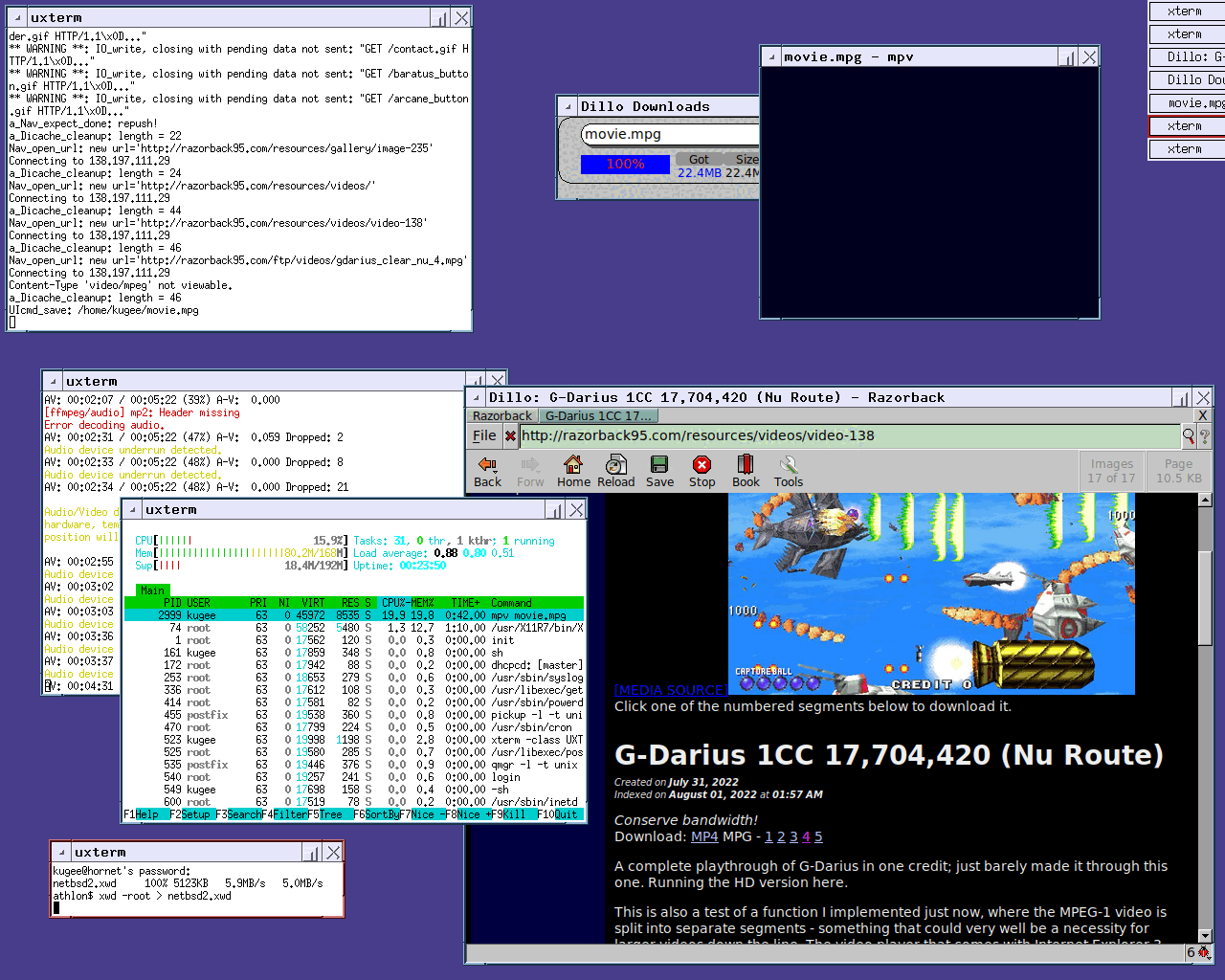Select the red-outlined xterm icon manager entry
This screenshot has height=980, width=1225.
pyautogui.click(x=1188, y=126)
